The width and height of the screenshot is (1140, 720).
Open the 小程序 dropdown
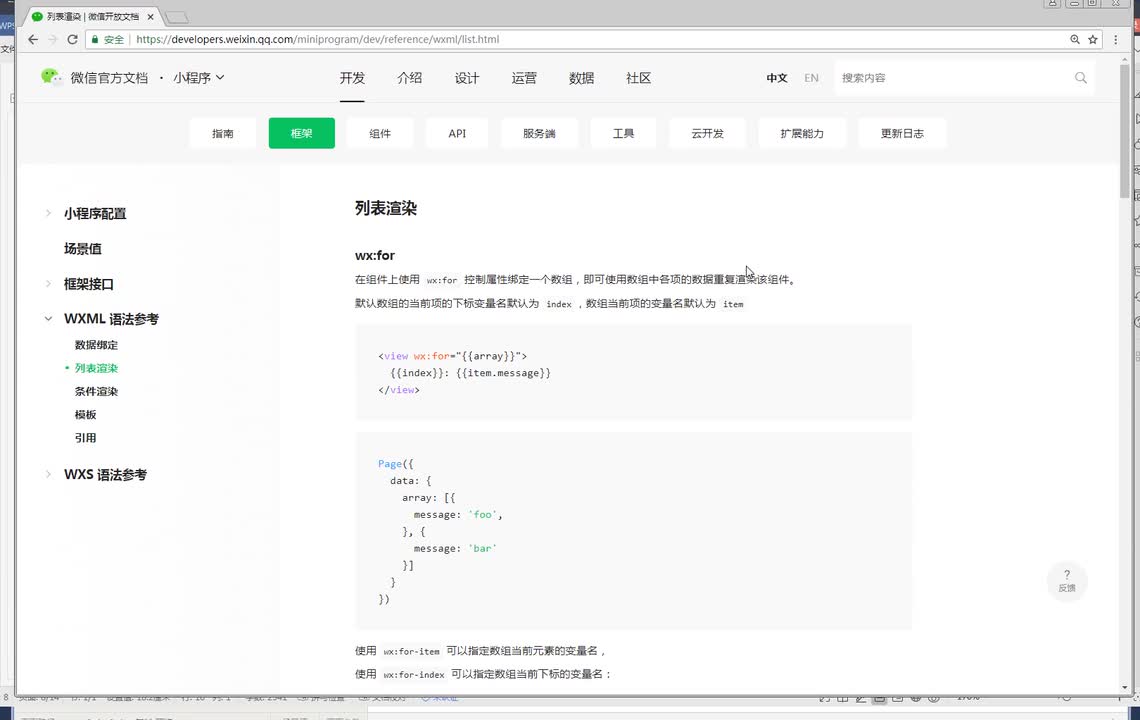(198, 78)
